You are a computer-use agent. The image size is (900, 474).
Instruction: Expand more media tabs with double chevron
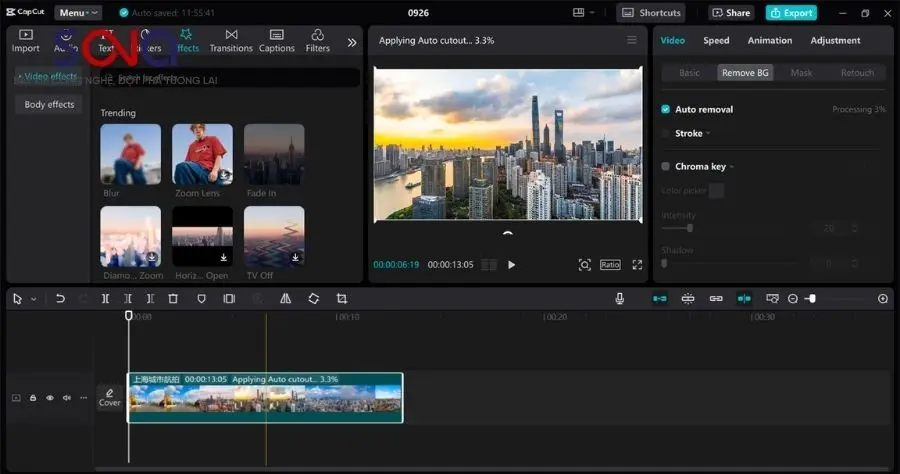[x=351, y=42]
